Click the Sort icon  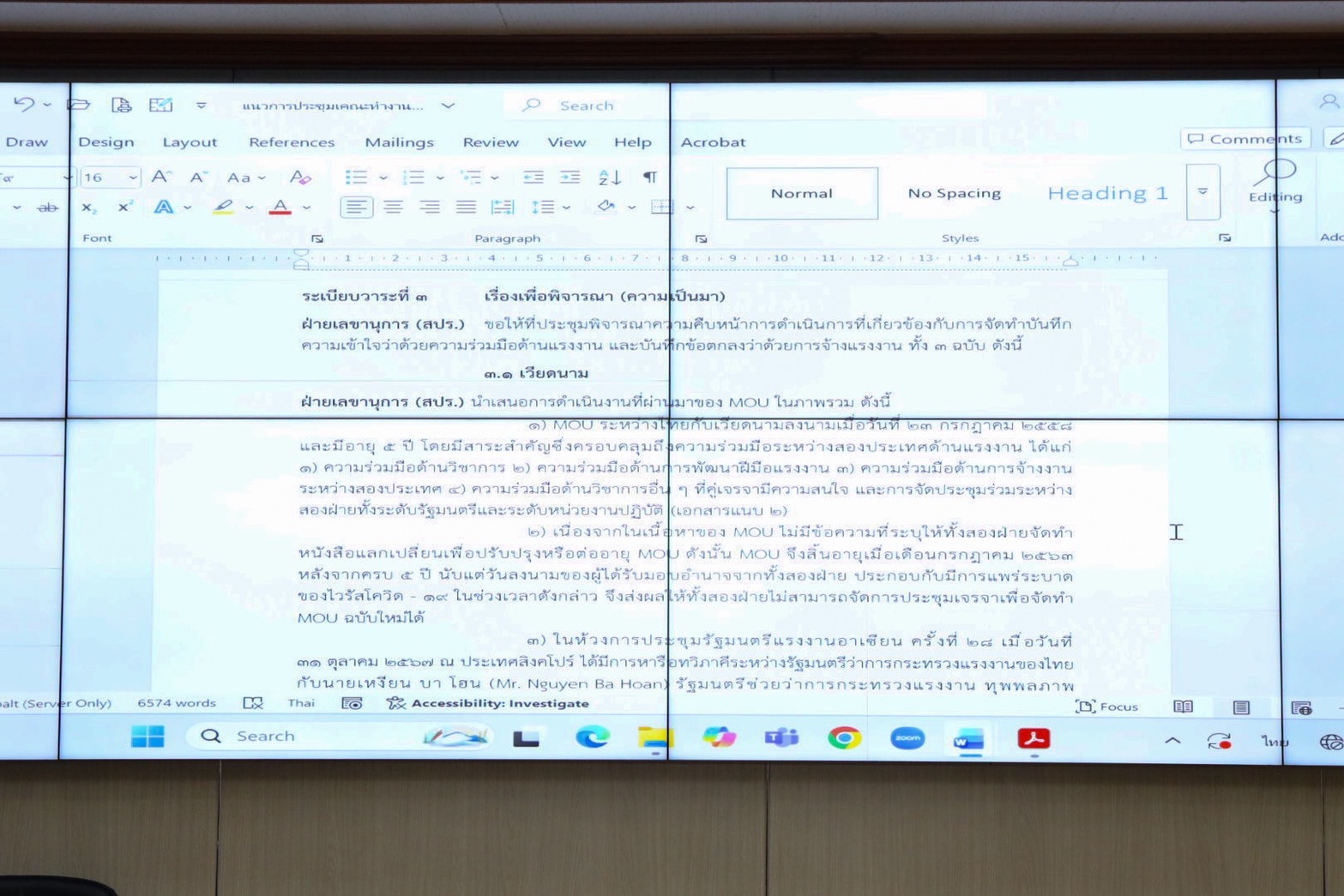609,177
